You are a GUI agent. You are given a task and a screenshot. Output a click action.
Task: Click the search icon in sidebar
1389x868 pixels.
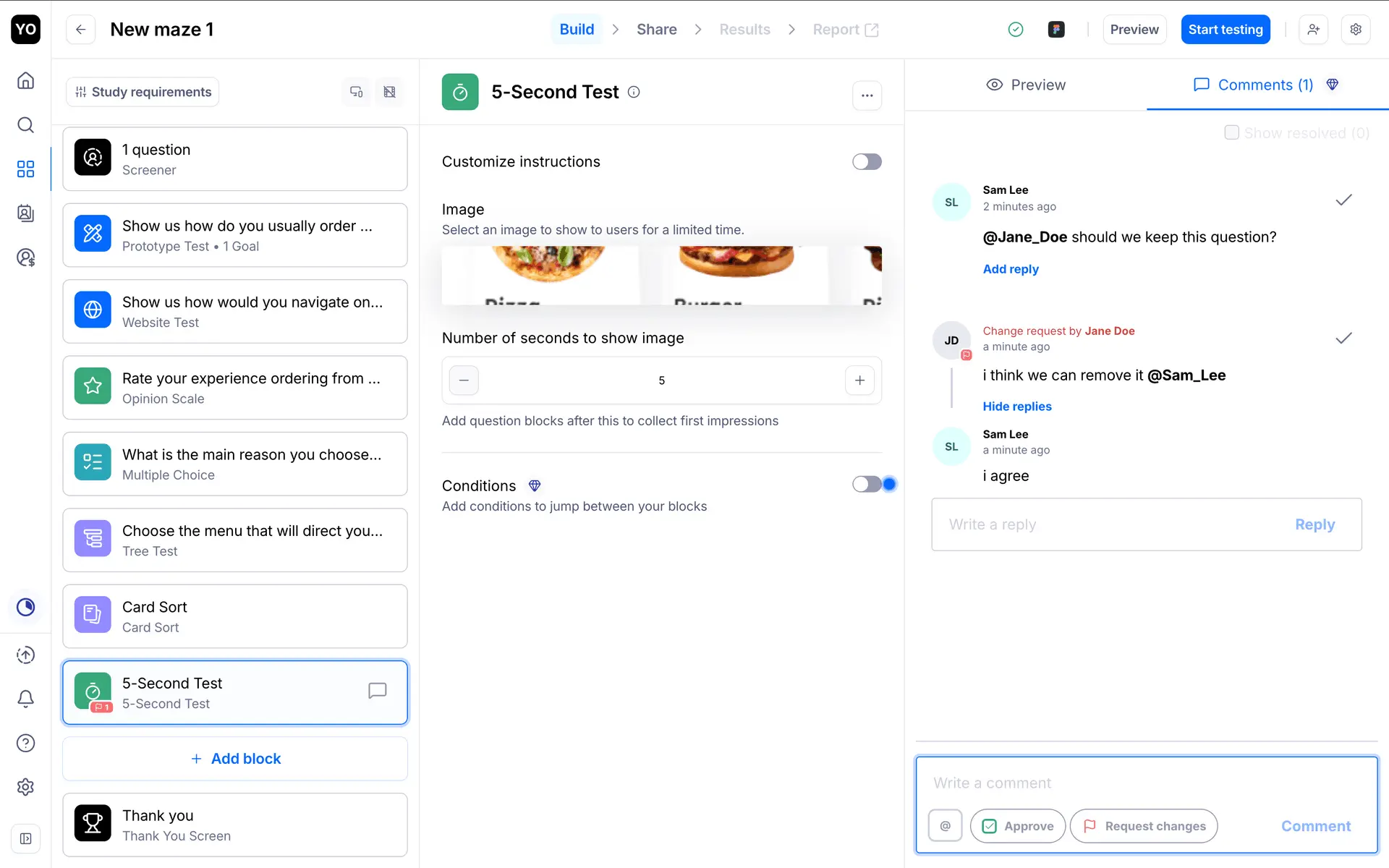coord(25,125)
